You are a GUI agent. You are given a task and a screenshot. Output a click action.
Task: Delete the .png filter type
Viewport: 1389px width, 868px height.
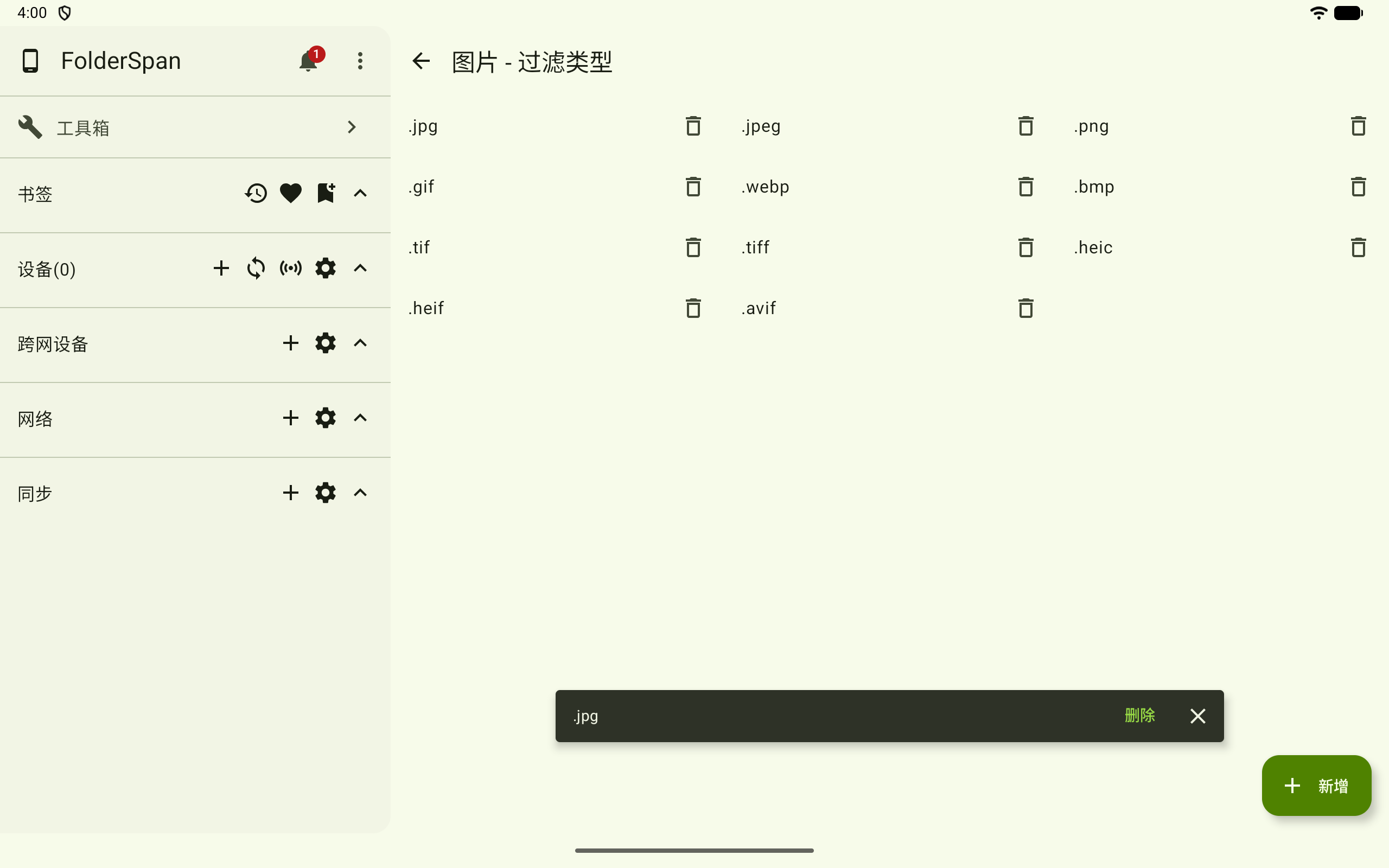point(1358,126)
